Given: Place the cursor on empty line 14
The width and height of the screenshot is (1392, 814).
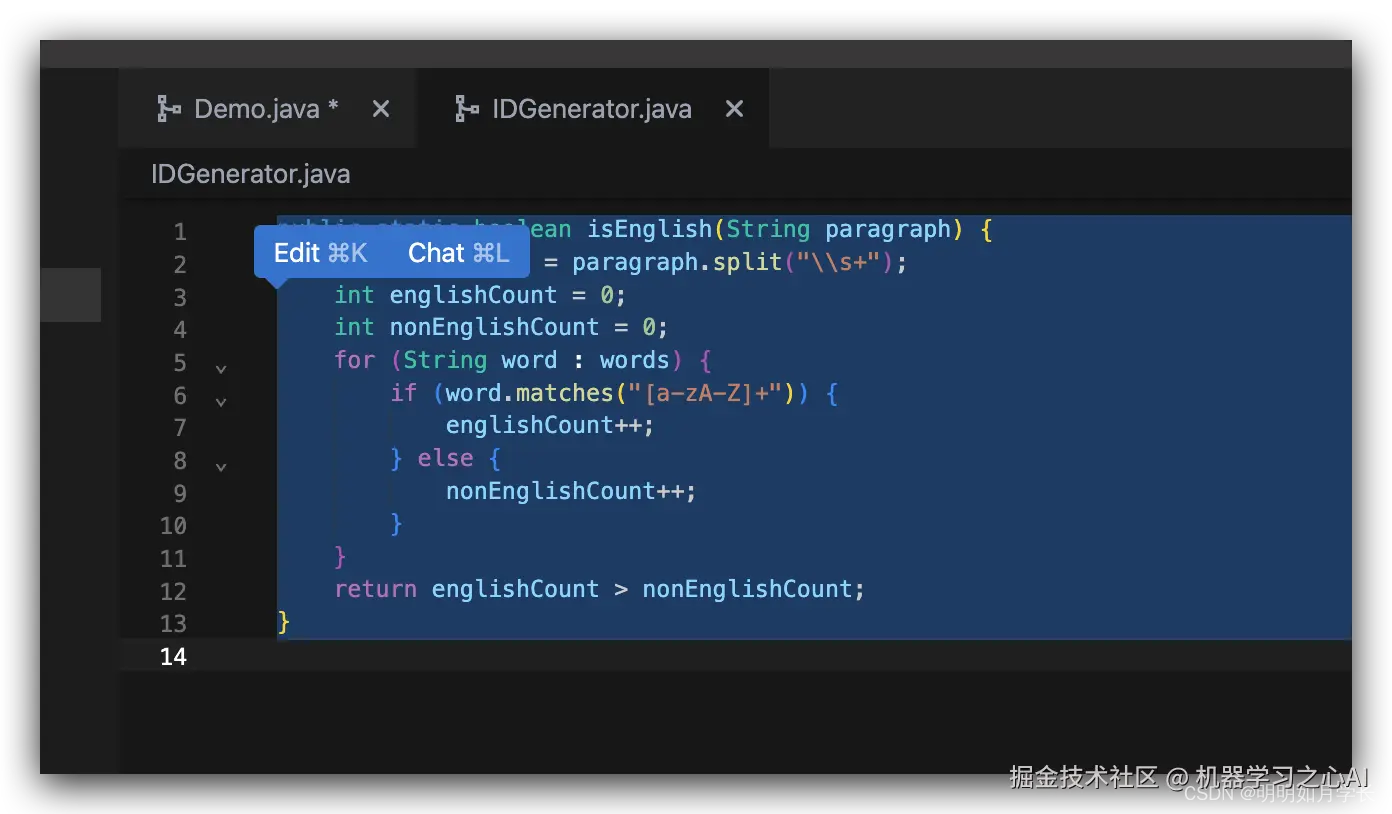Looking at the screenshot, I should pos(735,656).
